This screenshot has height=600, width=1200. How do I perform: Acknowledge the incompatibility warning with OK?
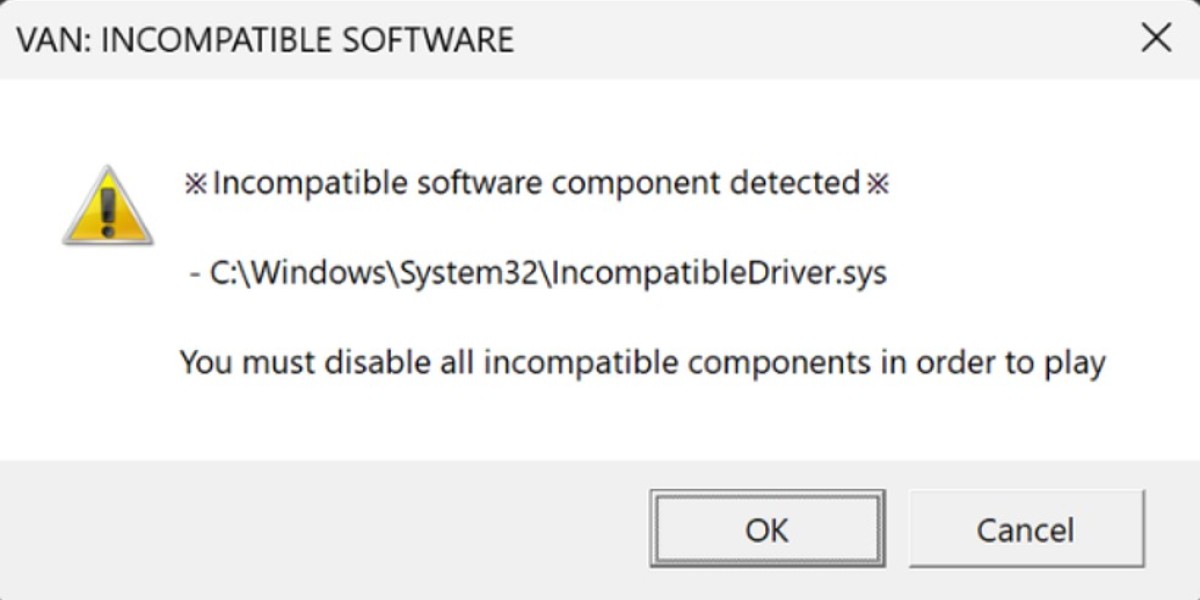pos(766,530)
